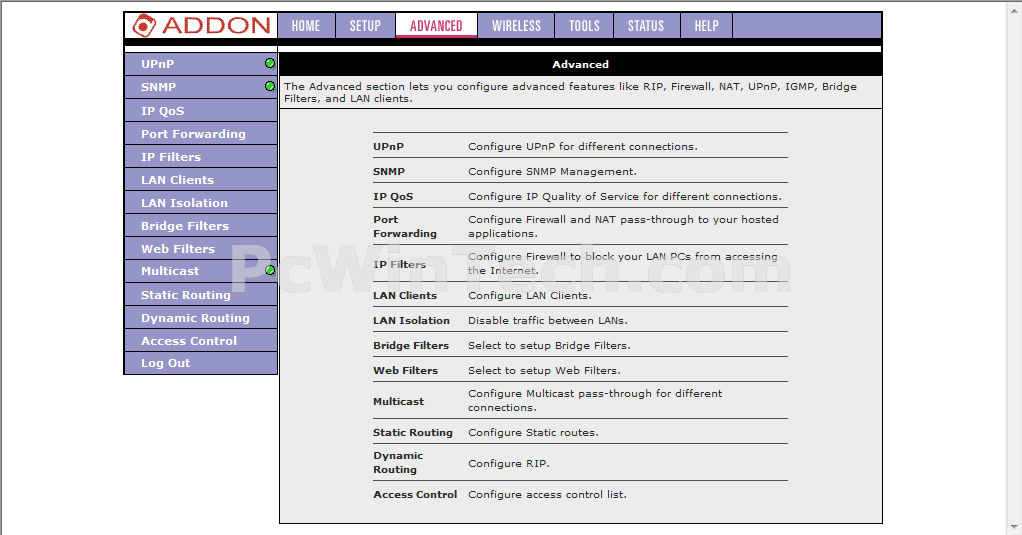Click the green status dot beside SNMP
The image size is (1022, 535).
tap(270, 86)
